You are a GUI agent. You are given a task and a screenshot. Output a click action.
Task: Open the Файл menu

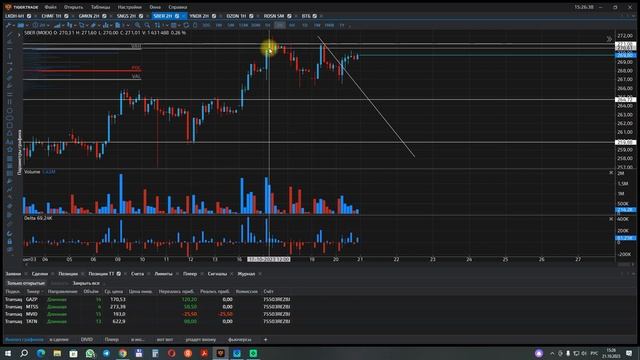click(51, 7)
